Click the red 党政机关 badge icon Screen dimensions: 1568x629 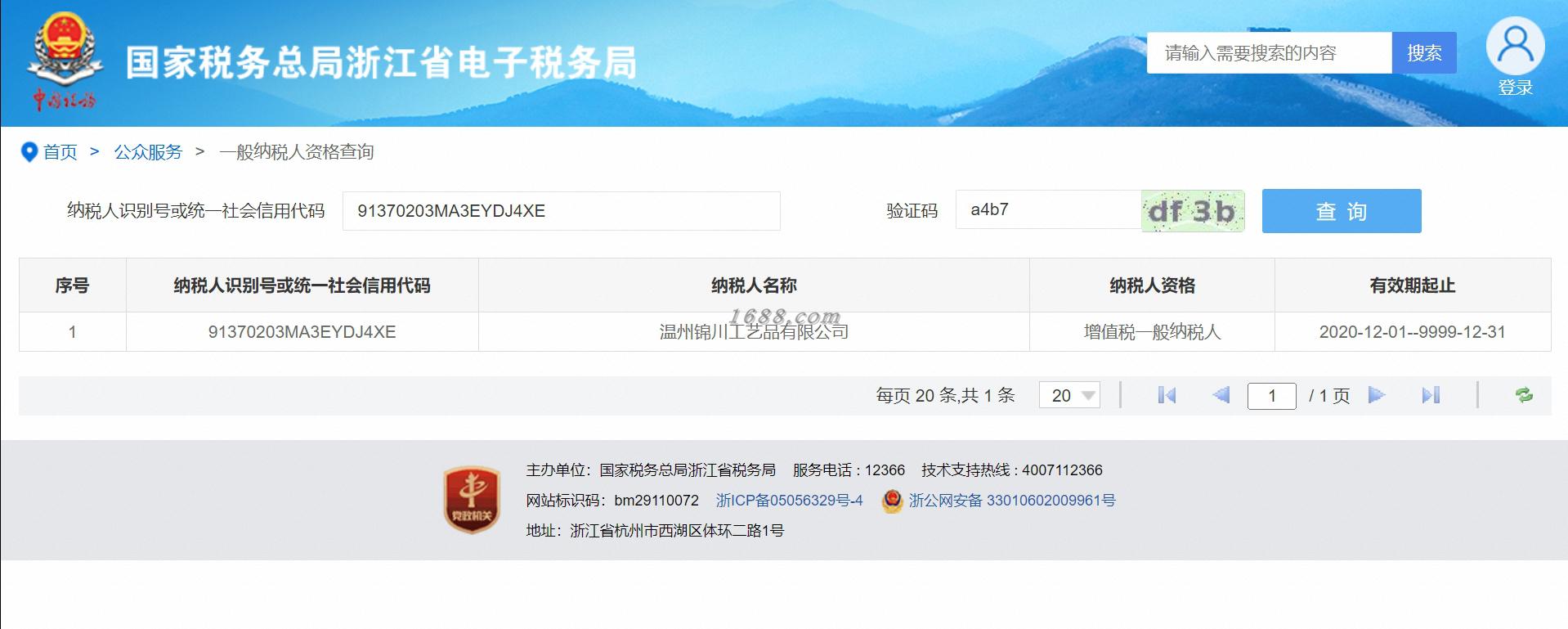click(472, 500)
